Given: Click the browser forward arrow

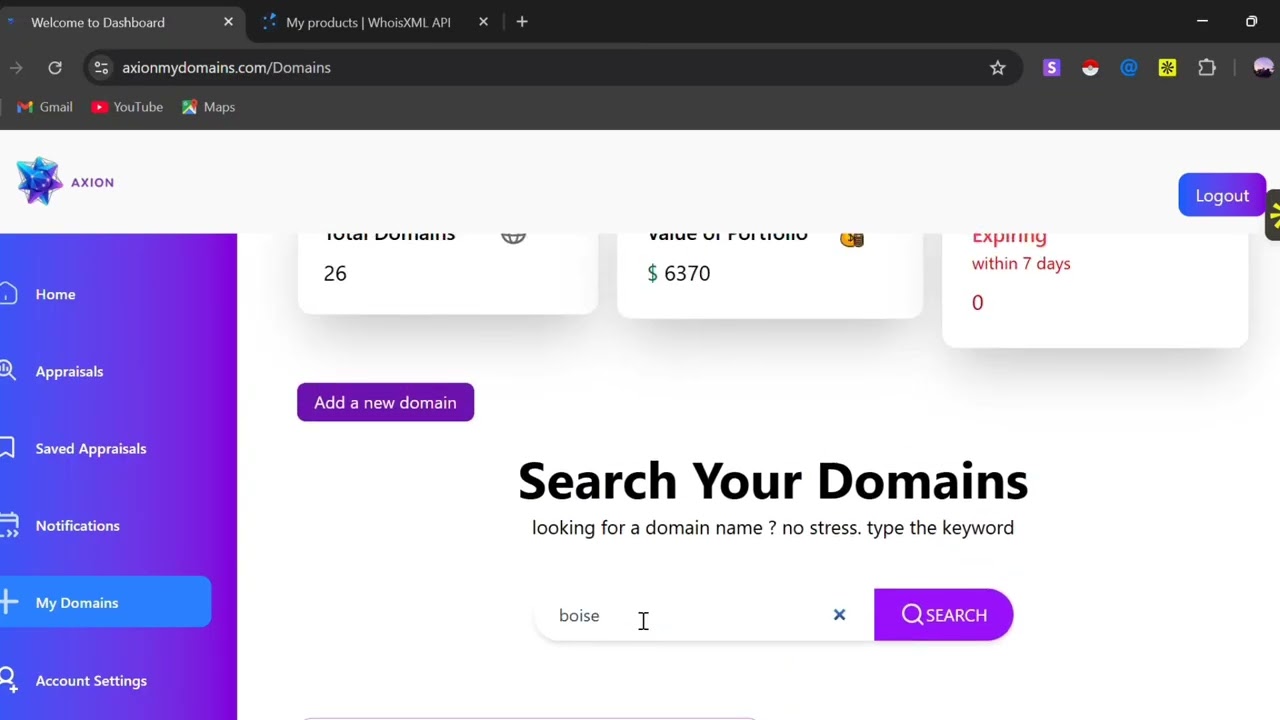Looking at the screenshot, I should click(15, 67).
